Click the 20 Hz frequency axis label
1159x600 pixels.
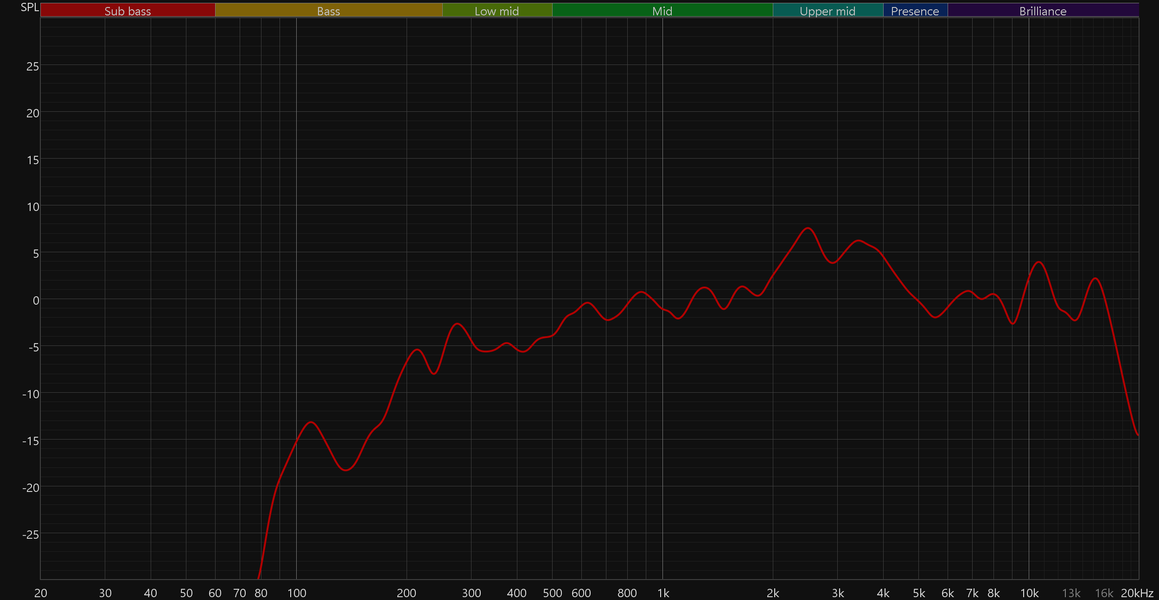pos(41,593)
